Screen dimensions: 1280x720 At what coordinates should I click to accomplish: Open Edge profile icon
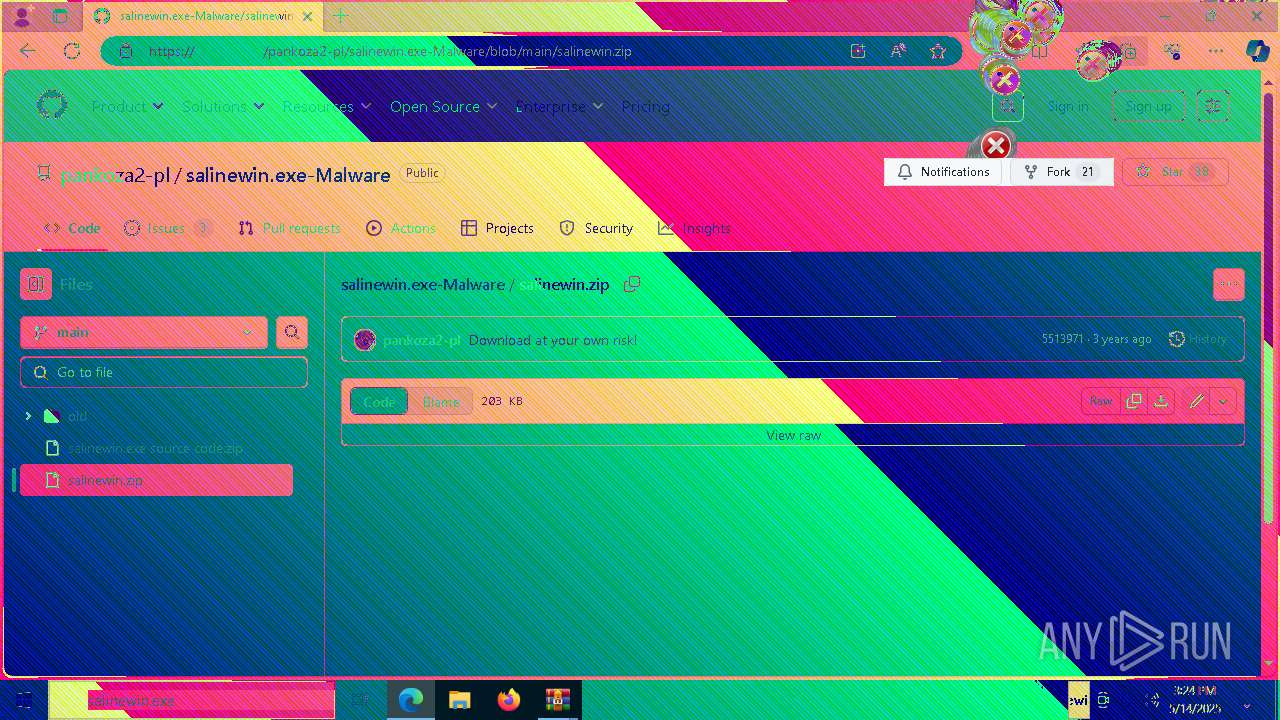(22, 16)
